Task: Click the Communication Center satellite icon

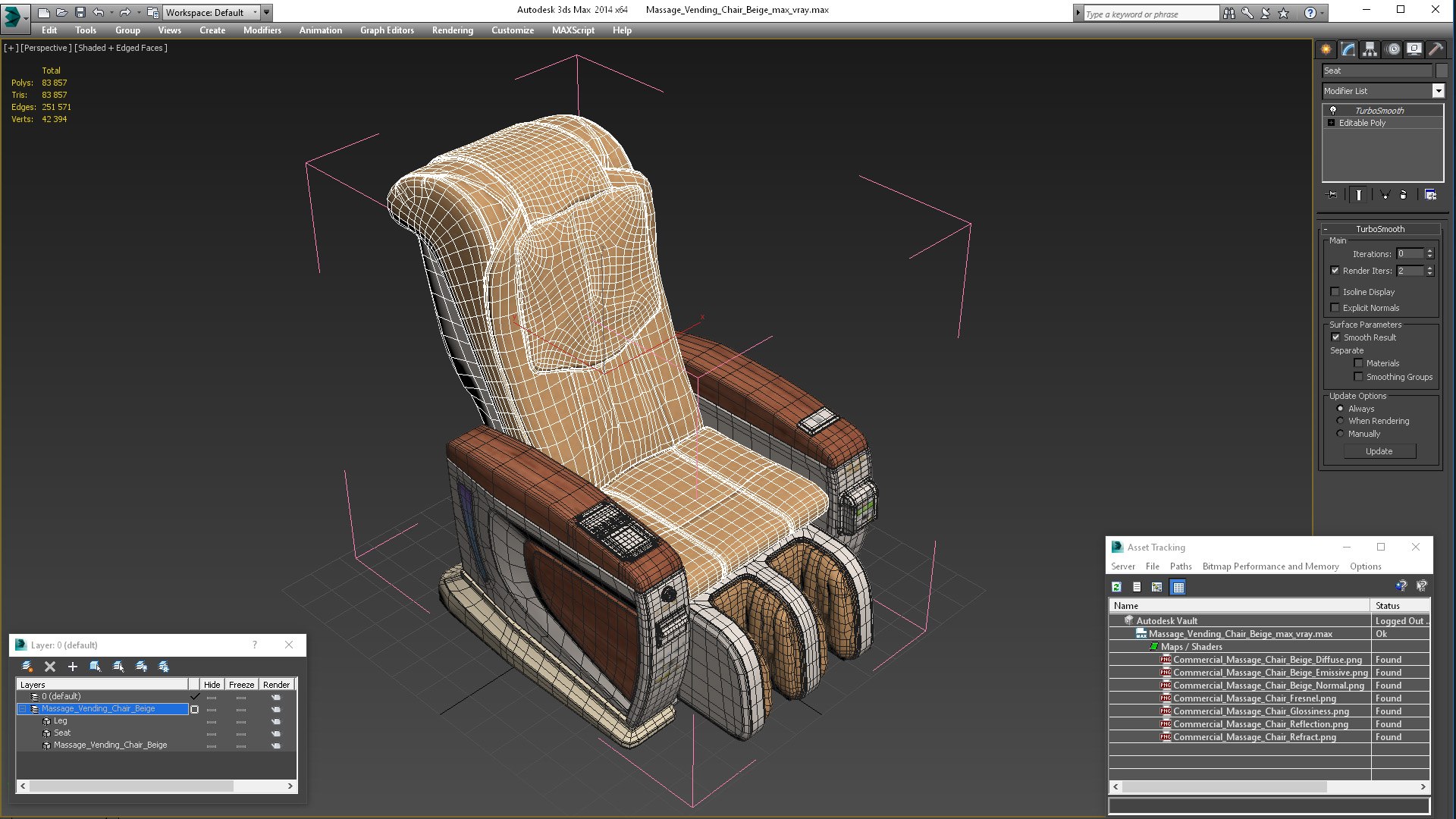Action: point(1265,13)
